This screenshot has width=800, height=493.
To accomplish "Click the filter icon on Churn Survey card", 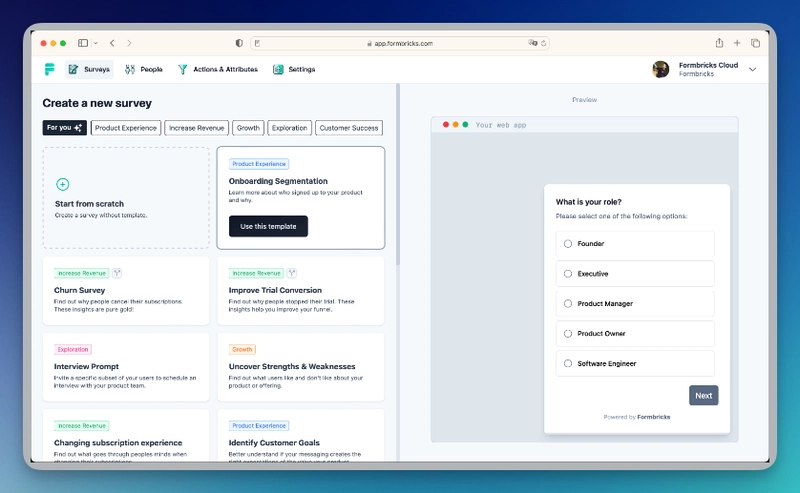I will point(117,272).
